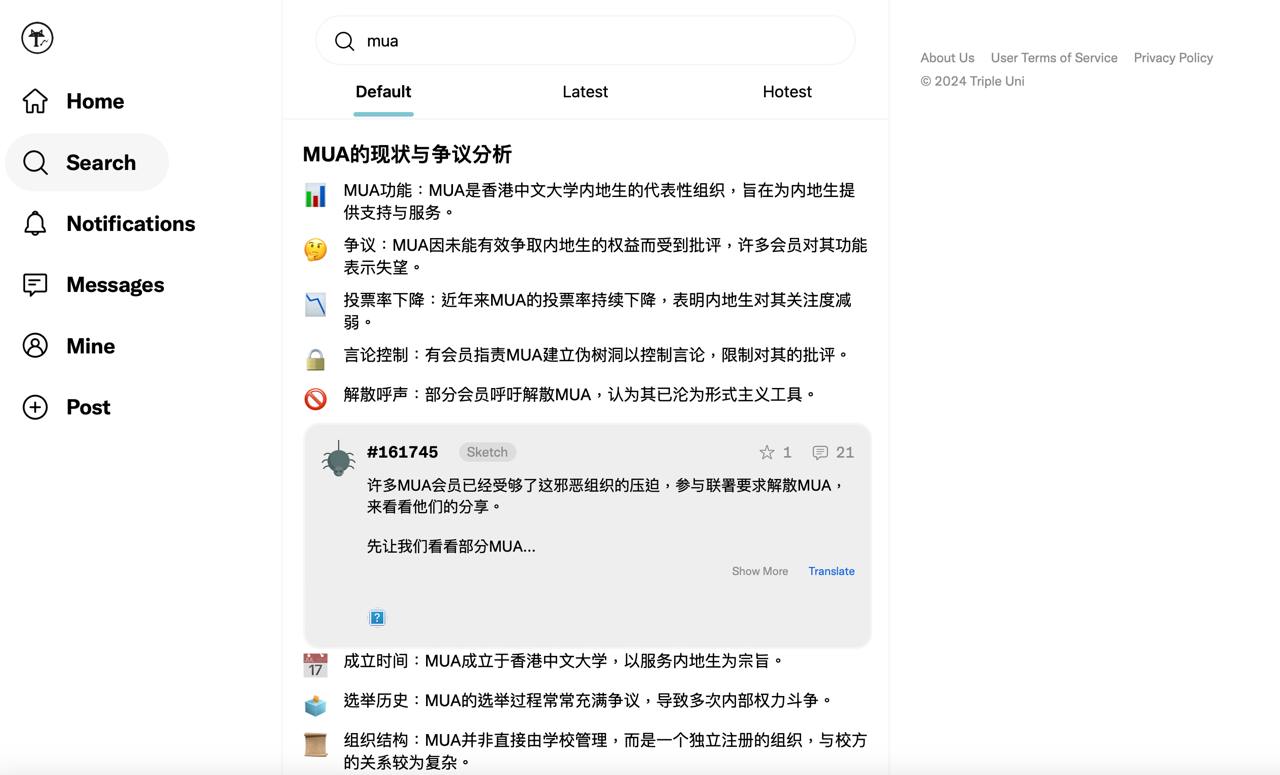Expand post with Show More

click(759, 571)
